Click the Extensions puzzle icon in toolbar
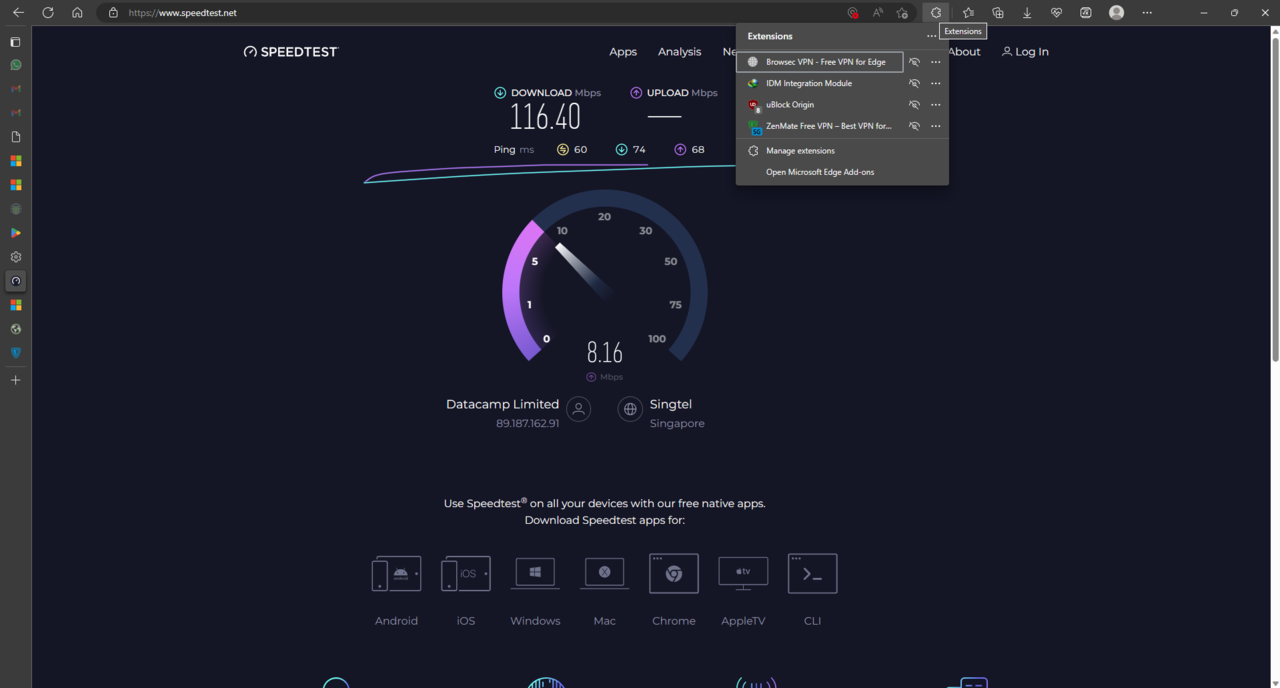The image size is (1280, 688). coord(936,13)
